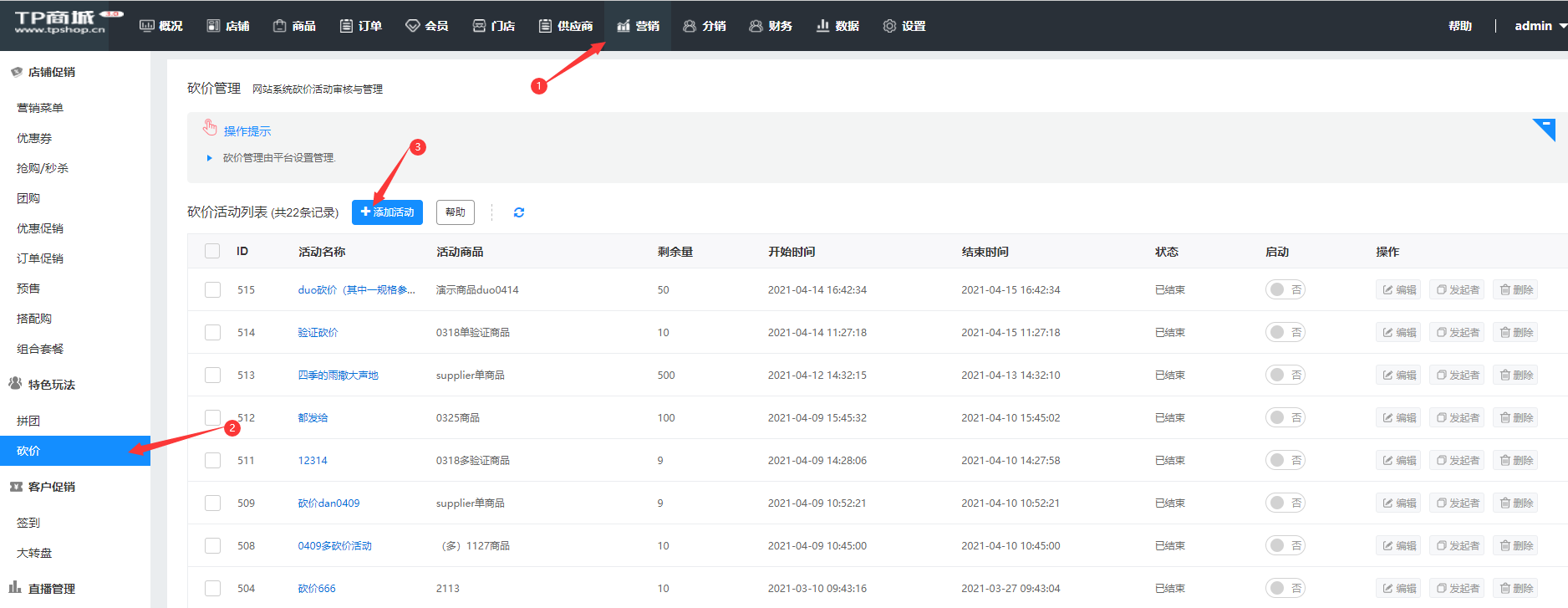Screen dimensions: 1568x608
Task: Open the 验证砍价 activity link
Action: 318,333
